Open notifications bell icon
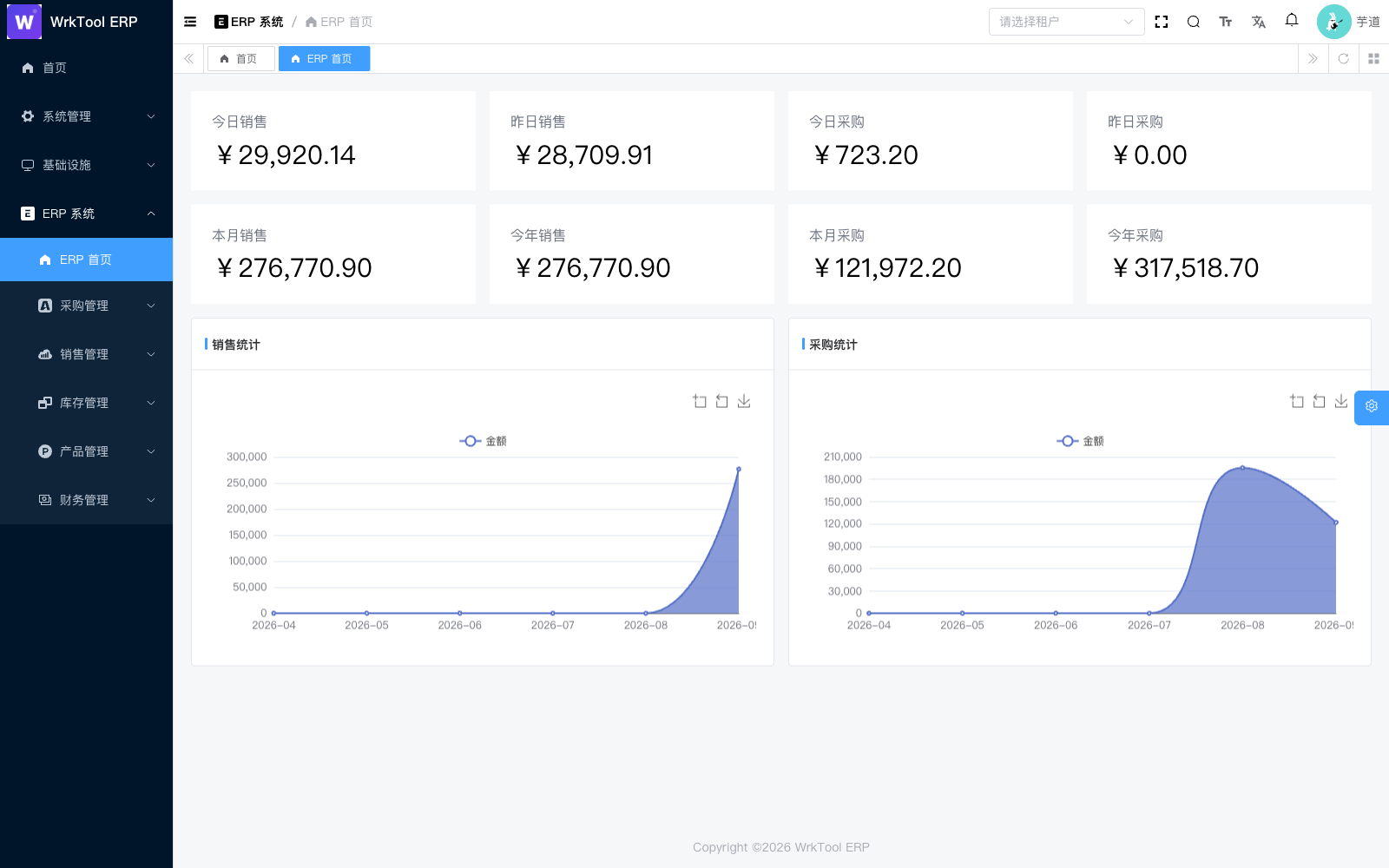The image size is (1389, 868). click(x=1292, y=20)
